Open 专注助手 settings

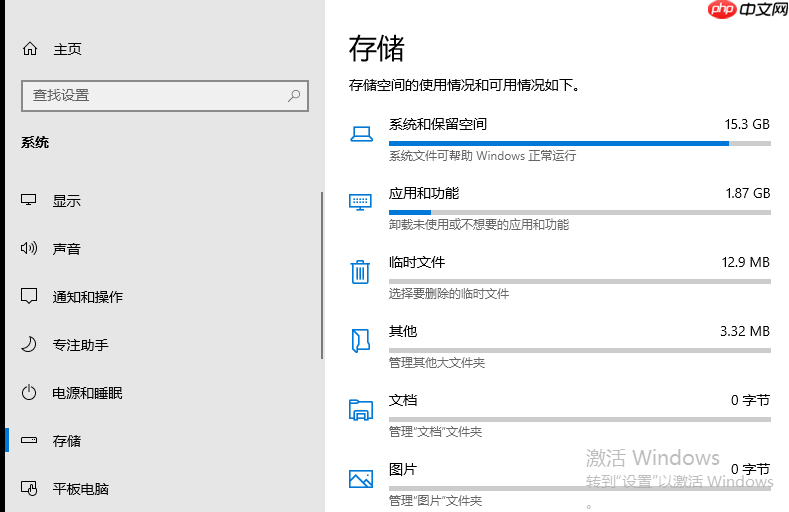[81, 345]
